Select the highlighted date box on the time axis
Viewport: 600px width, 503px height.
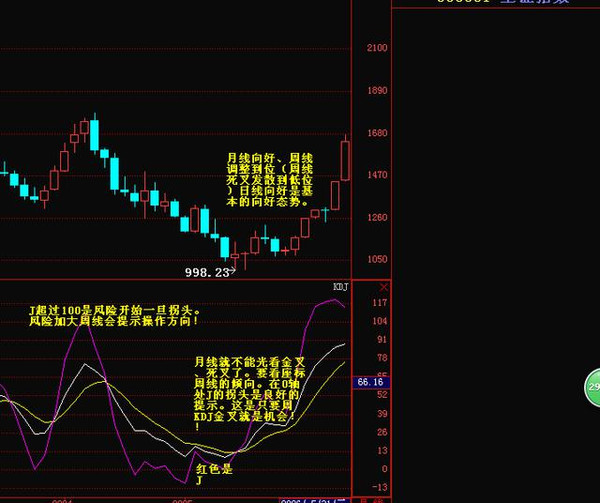click(x=315, y=501)
